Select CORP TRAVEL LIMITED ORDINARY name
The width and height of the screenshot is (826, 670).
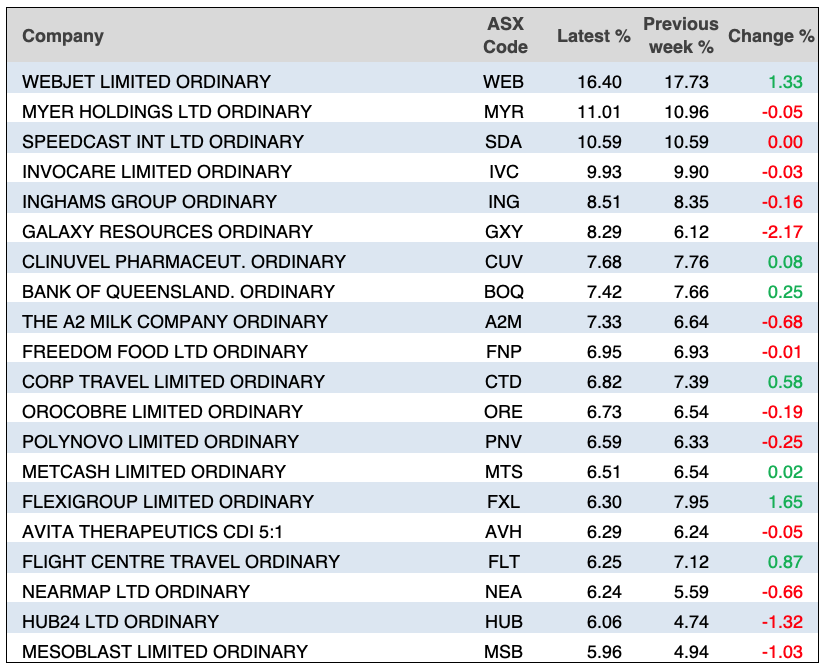point(173,381)
